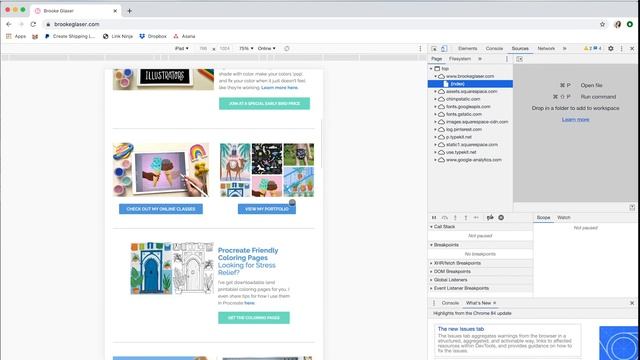Open the Link Ninja bookmark
This screenshot has width=640, height=360.
tap(118, 36)
